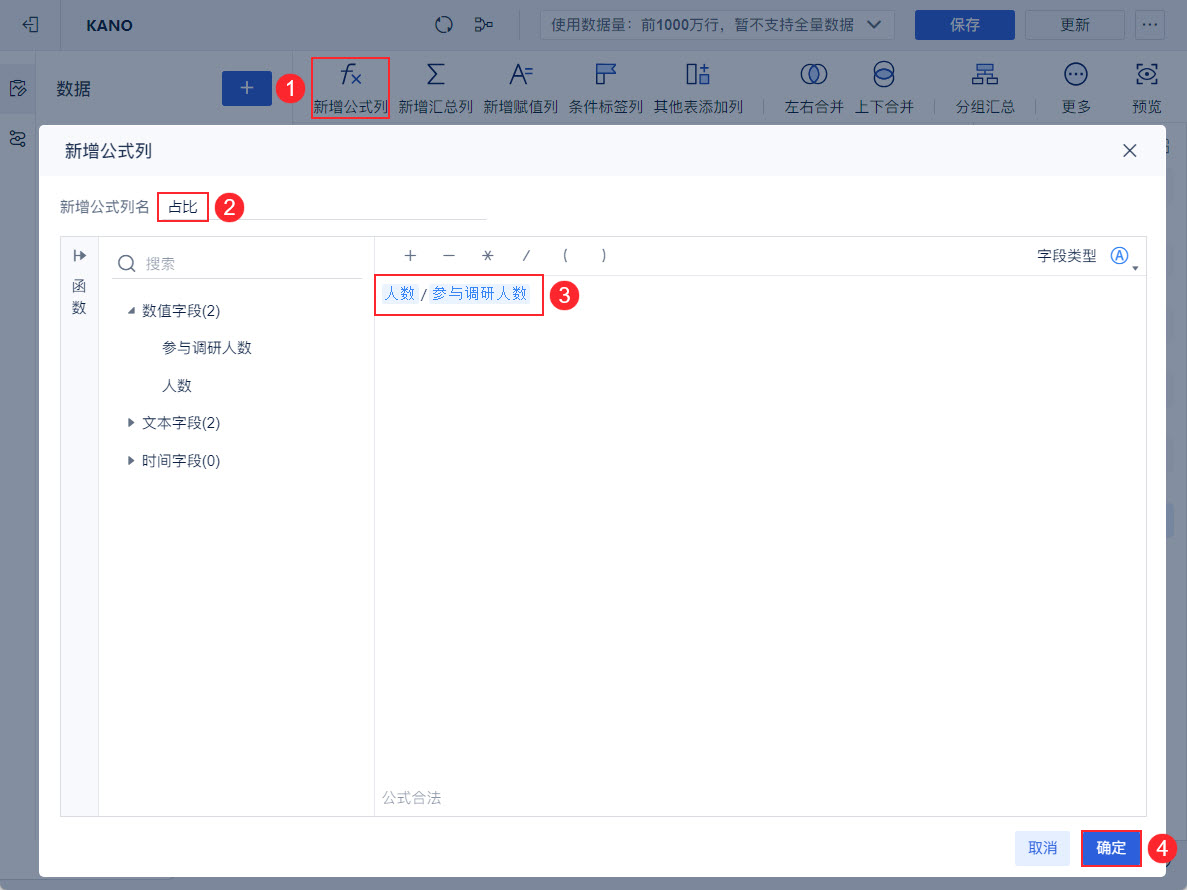Insert minus operator into formula
Image resolution: width=1187 pixels, height=890 pixels.
(449, 256)
